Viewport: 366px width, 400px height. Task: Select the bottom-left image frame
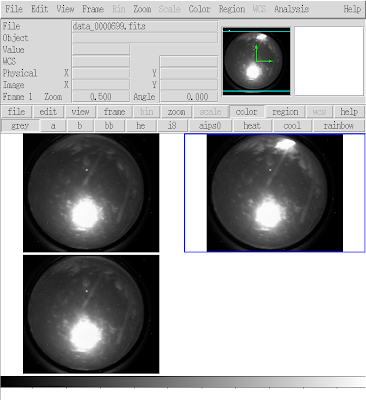(x=91, y=314)
